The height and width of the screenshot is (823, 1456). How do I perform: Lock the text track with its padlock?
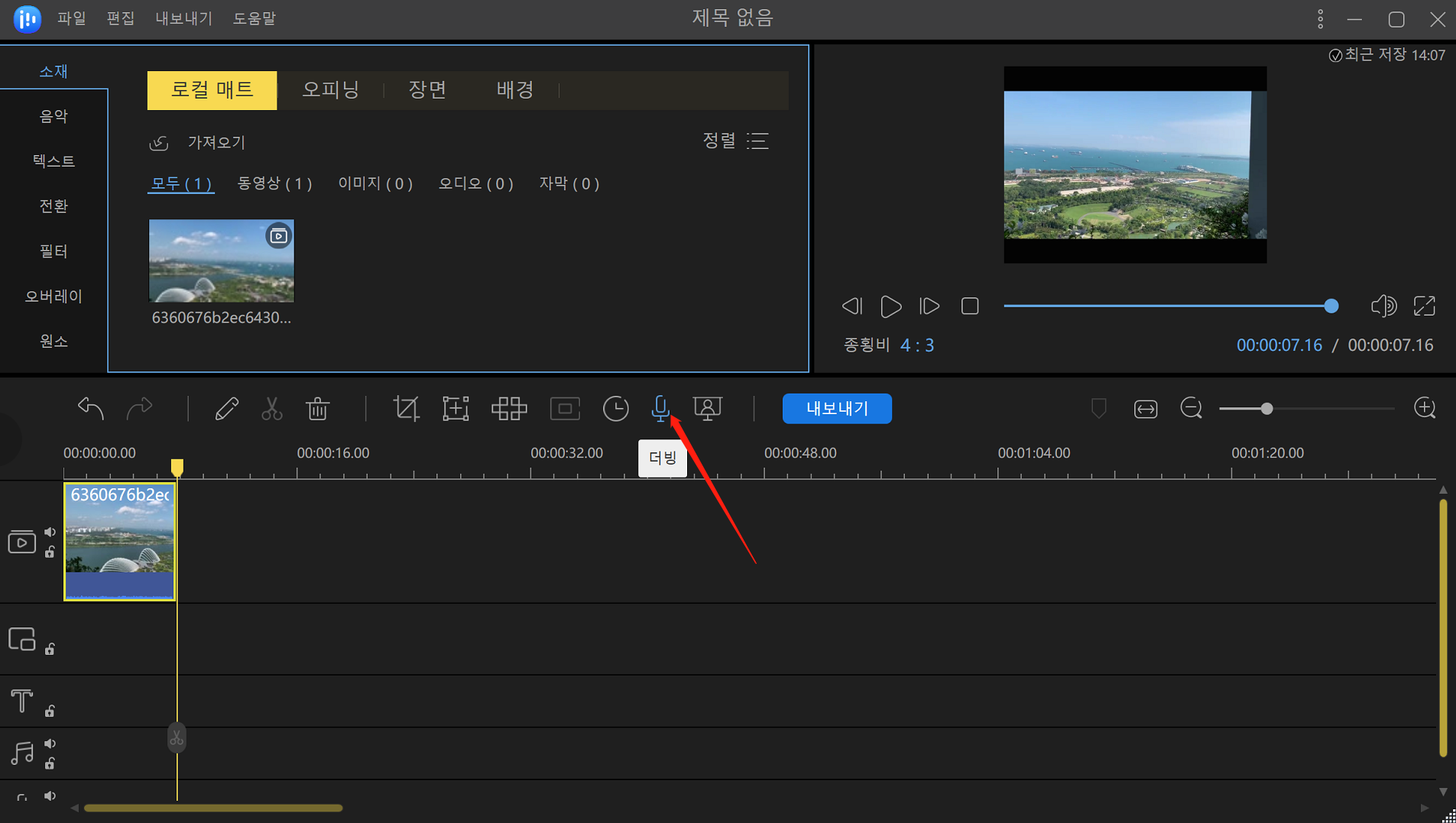pos(50,711)
